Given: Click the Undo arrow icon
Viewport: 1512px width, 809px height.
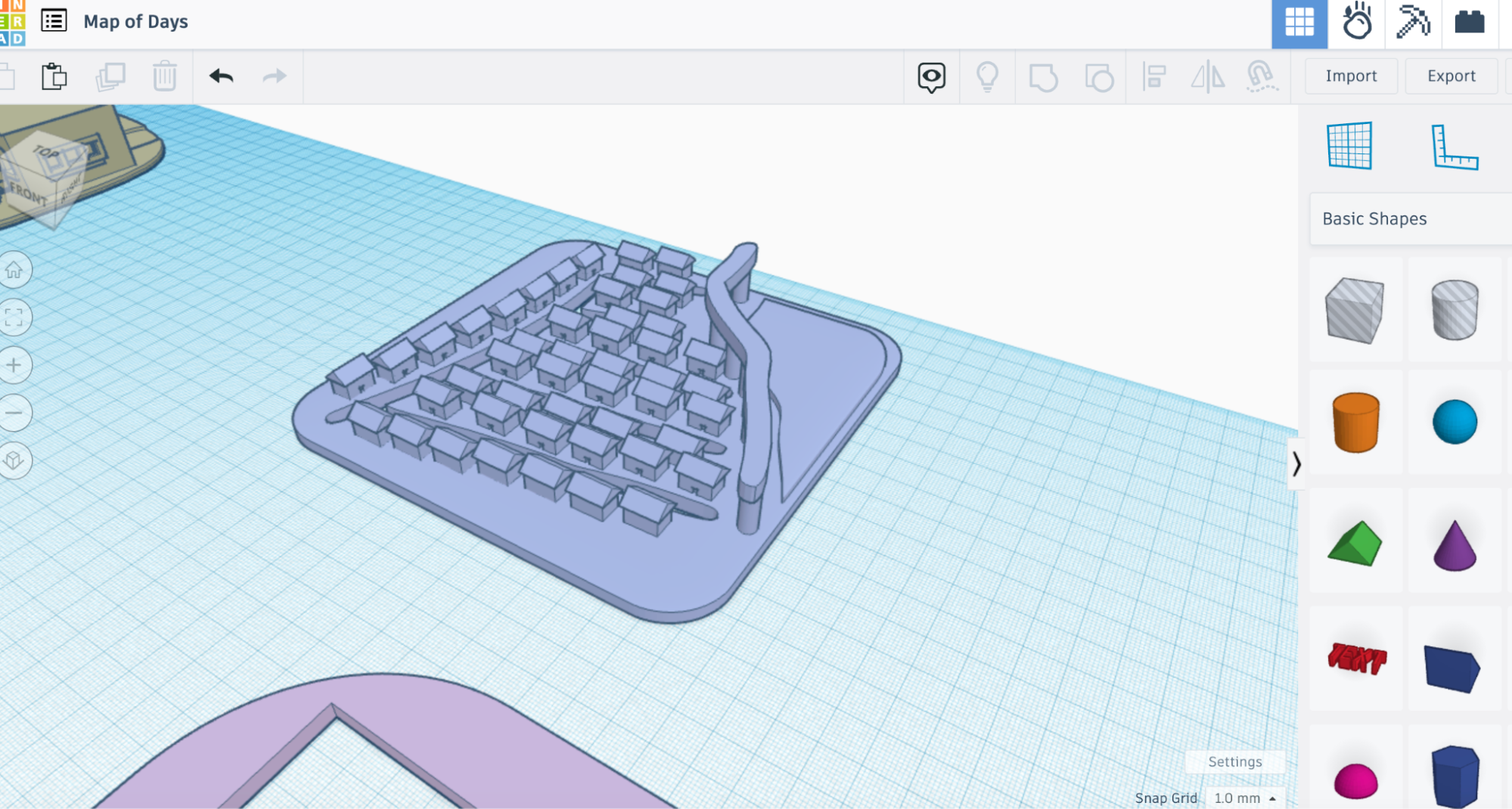Looking at the screenshot, I should pos(221,76).
